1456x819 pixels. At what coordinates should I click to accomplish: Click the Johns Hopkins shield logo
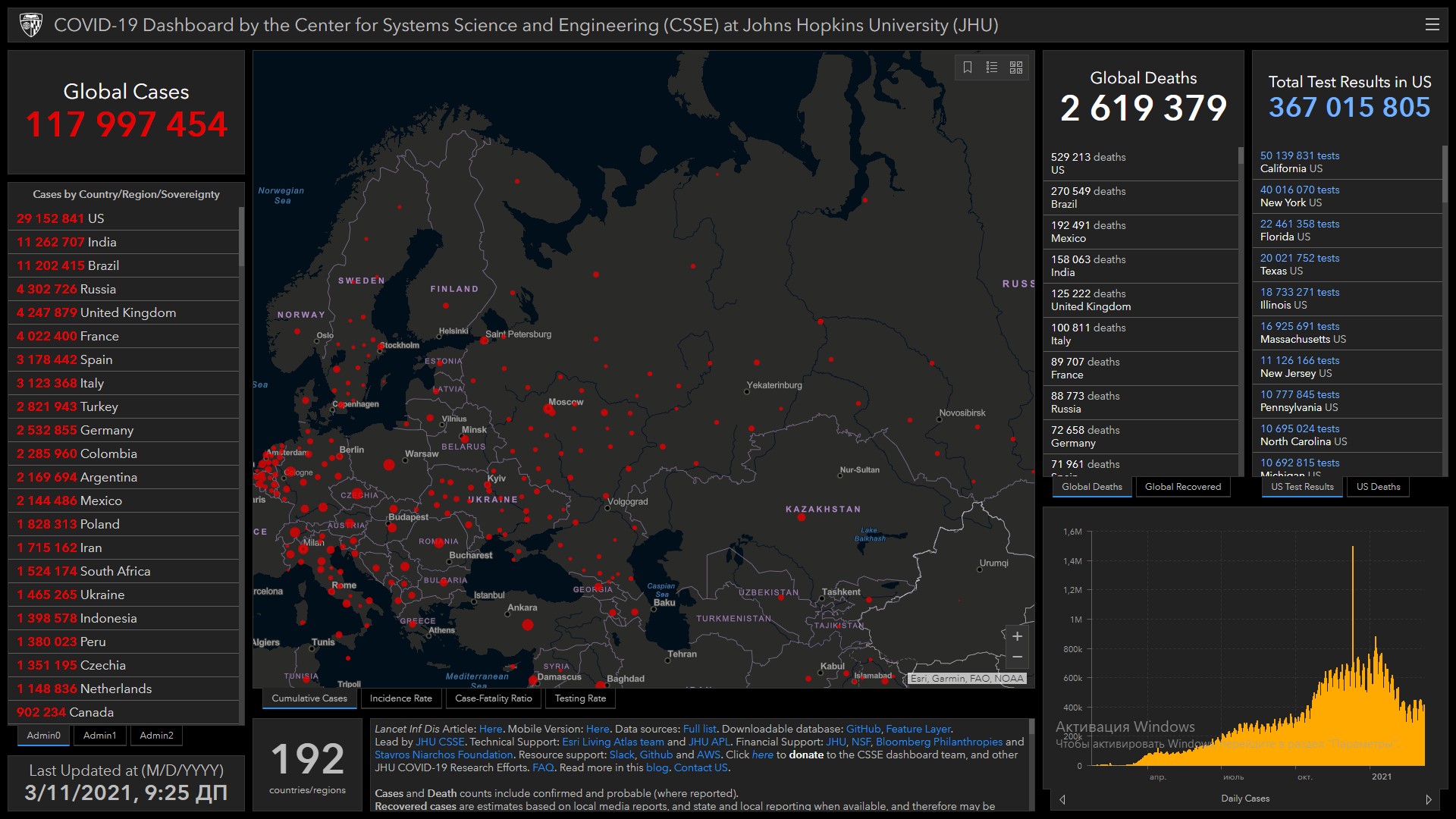31,25
